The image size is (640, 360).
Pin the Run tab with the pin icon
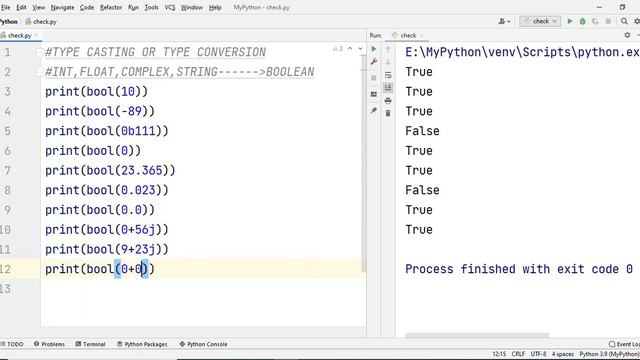(x=373, y=110)
